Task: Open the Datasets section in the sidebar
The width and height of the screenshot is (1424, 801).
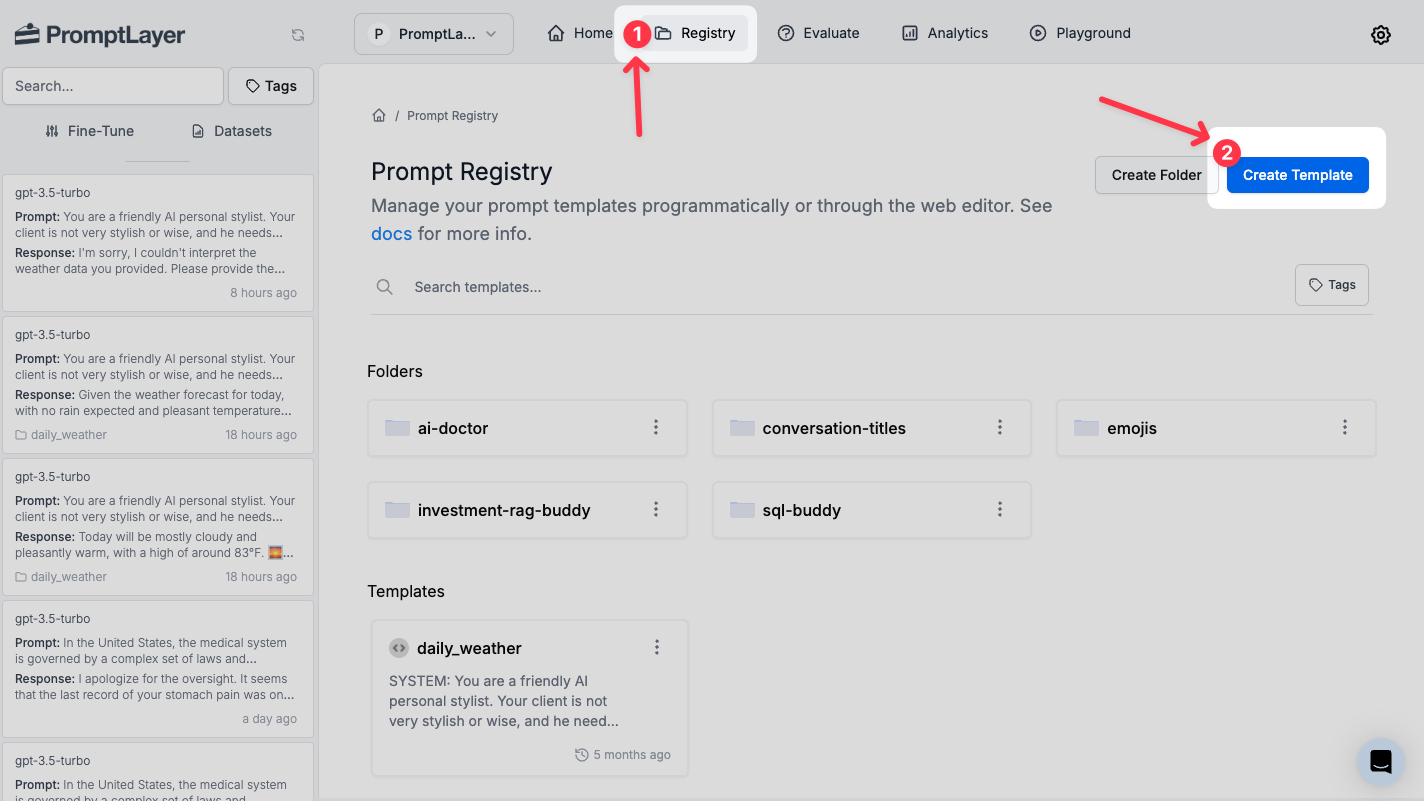Action: click(x=231, y=130)
